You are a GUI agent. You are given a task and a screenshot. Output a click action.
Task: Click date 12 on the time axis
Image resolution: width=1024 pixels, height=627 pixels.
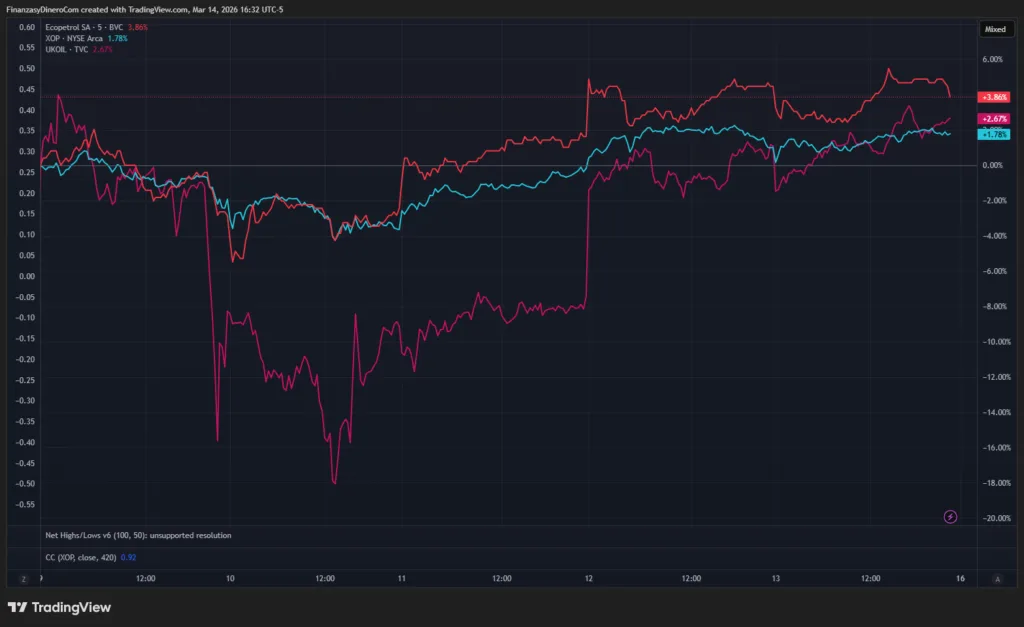click(x=588, y=578)
